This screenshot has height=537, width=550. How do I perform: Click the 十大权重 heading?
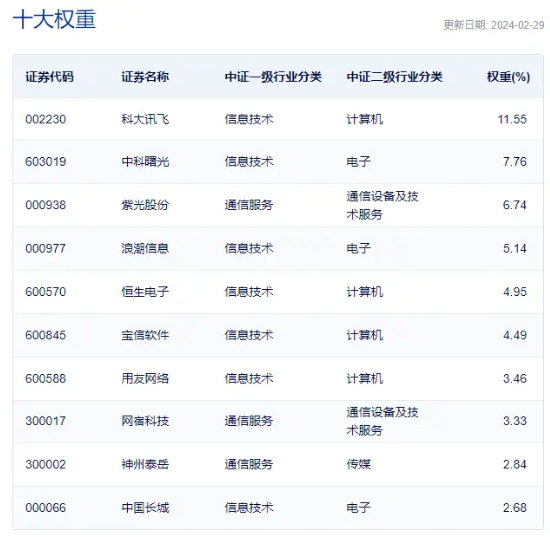pyautogui.click(x=54, y=19)
